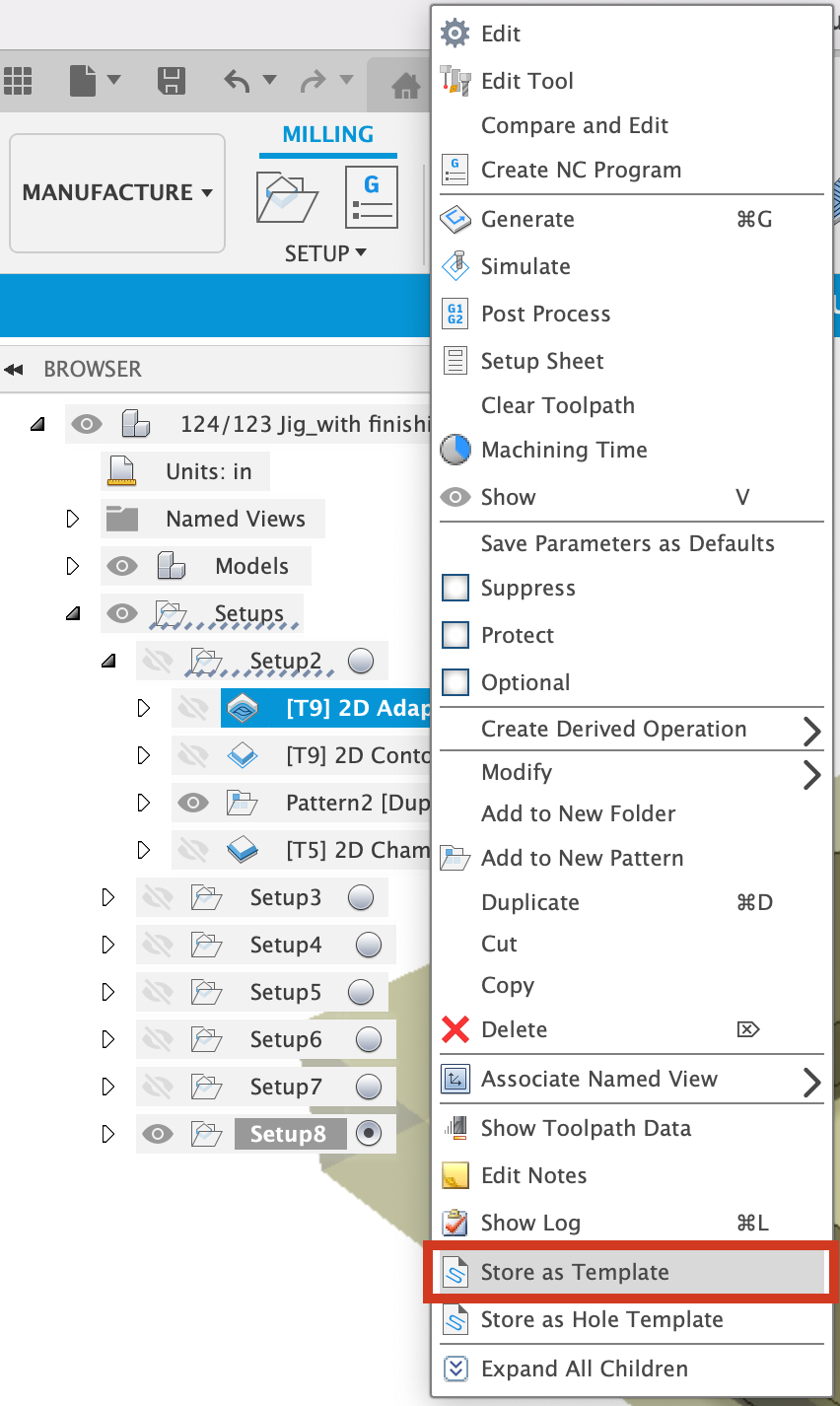Open the SETUP panel dropdown
Viewport: 840px width, 1406px height.
click(x=325, y=252)
